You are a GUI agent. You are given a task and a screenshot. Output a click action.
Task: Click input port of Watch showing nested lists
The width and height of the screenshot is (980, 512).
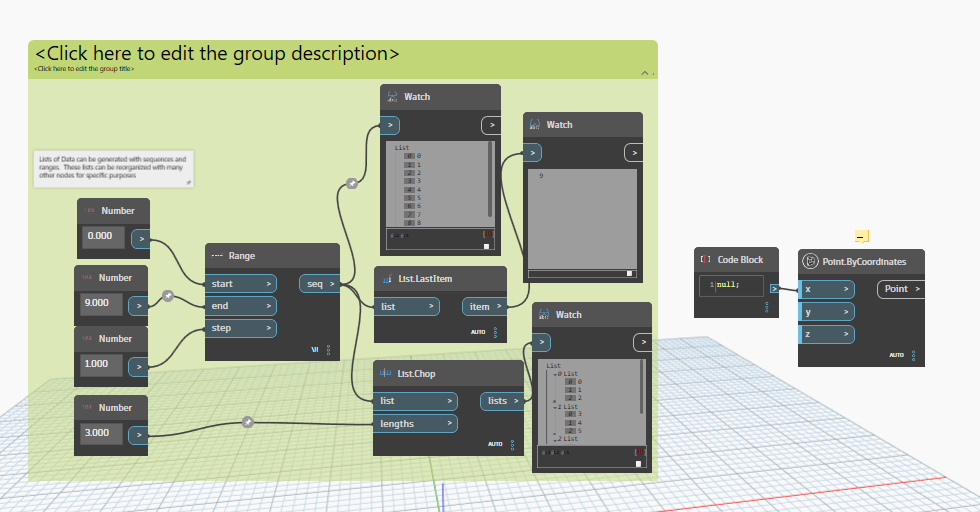(x=541, y=342)
